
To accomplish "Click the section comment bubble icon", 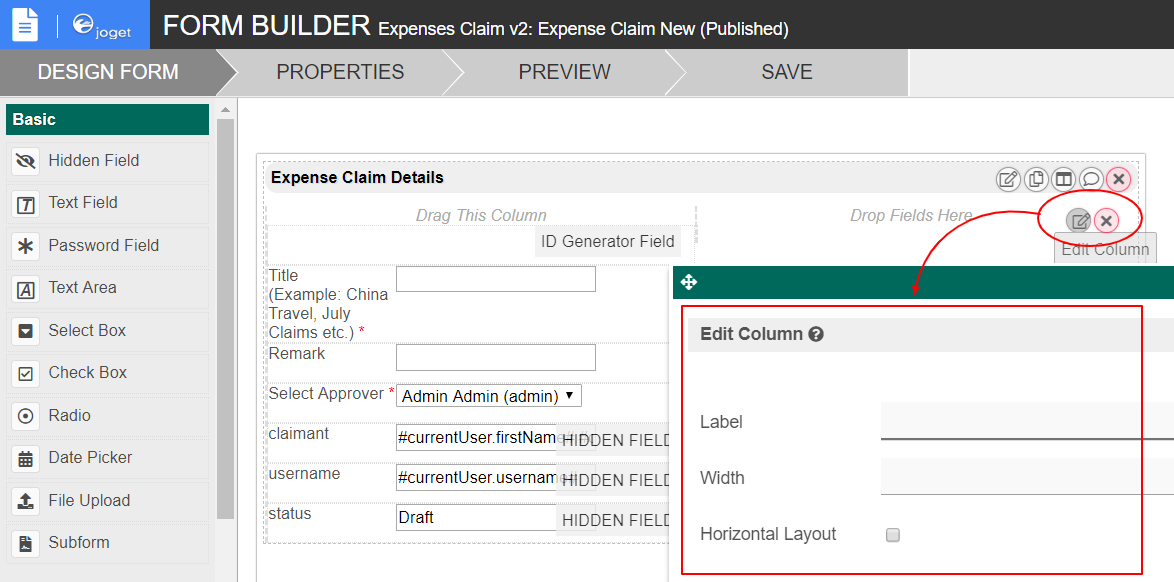I will [x=1091, y=180].
